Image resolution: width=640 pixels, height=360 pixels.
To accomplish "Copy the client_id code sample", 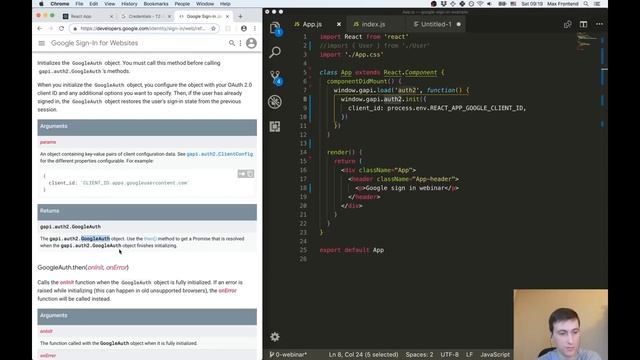I will click(250, 174).
